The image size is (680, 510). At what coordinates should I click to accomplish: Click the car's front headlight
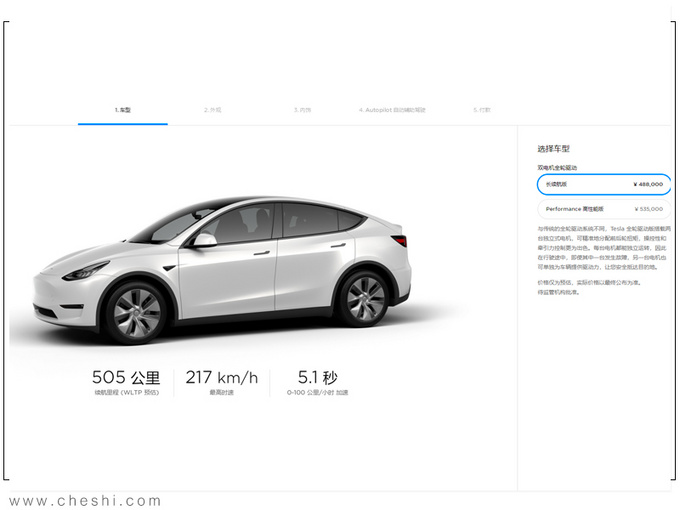click(x=86, y=270)
